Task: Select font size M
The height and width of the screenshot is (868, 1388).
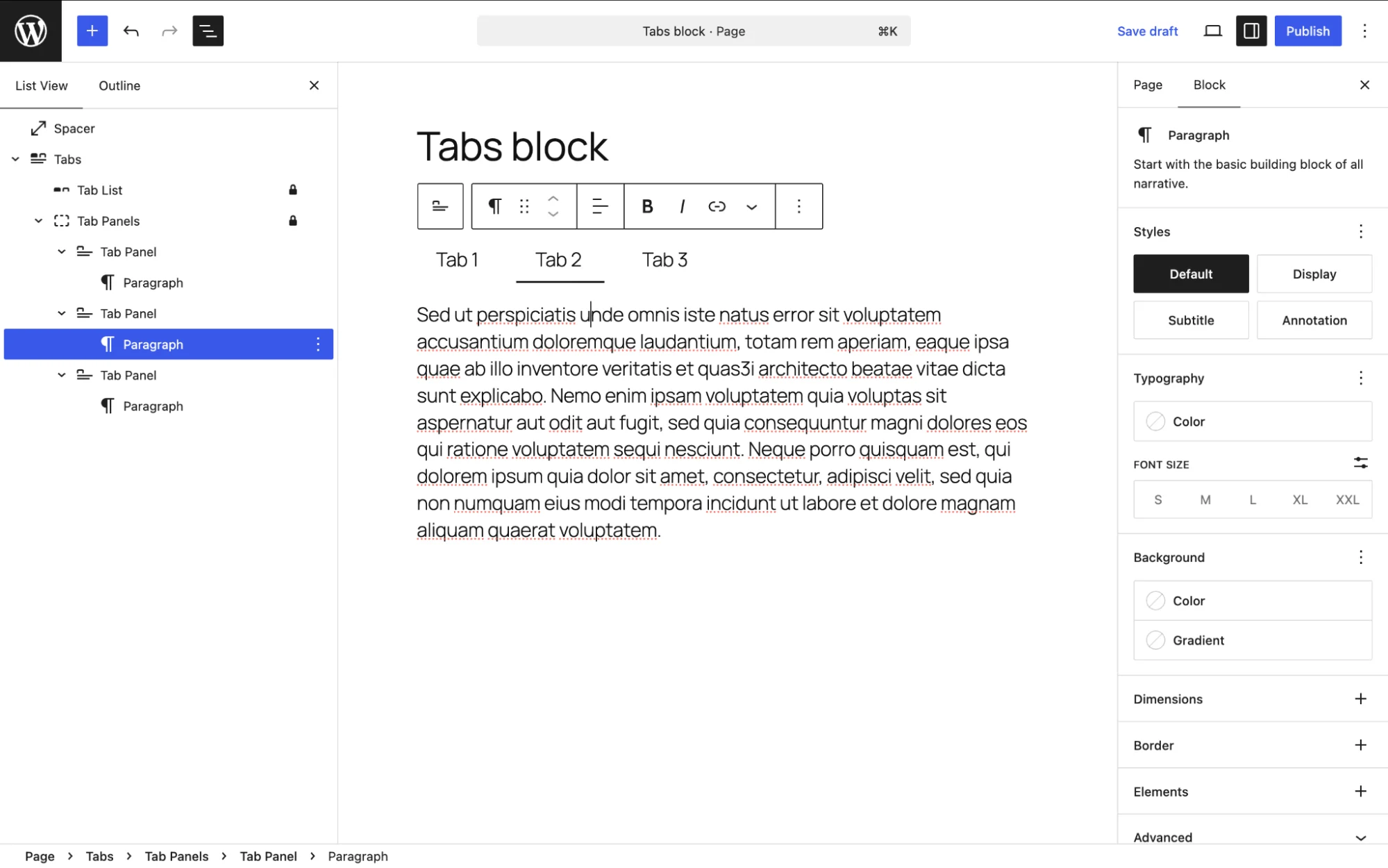Action: tap(1205, 499)
